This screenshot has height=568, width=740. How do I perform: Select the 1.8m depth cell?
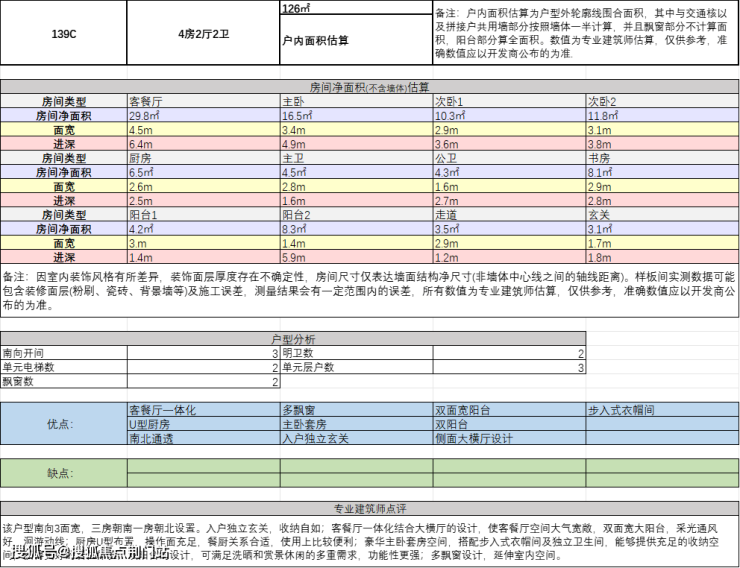click(663, 257)
